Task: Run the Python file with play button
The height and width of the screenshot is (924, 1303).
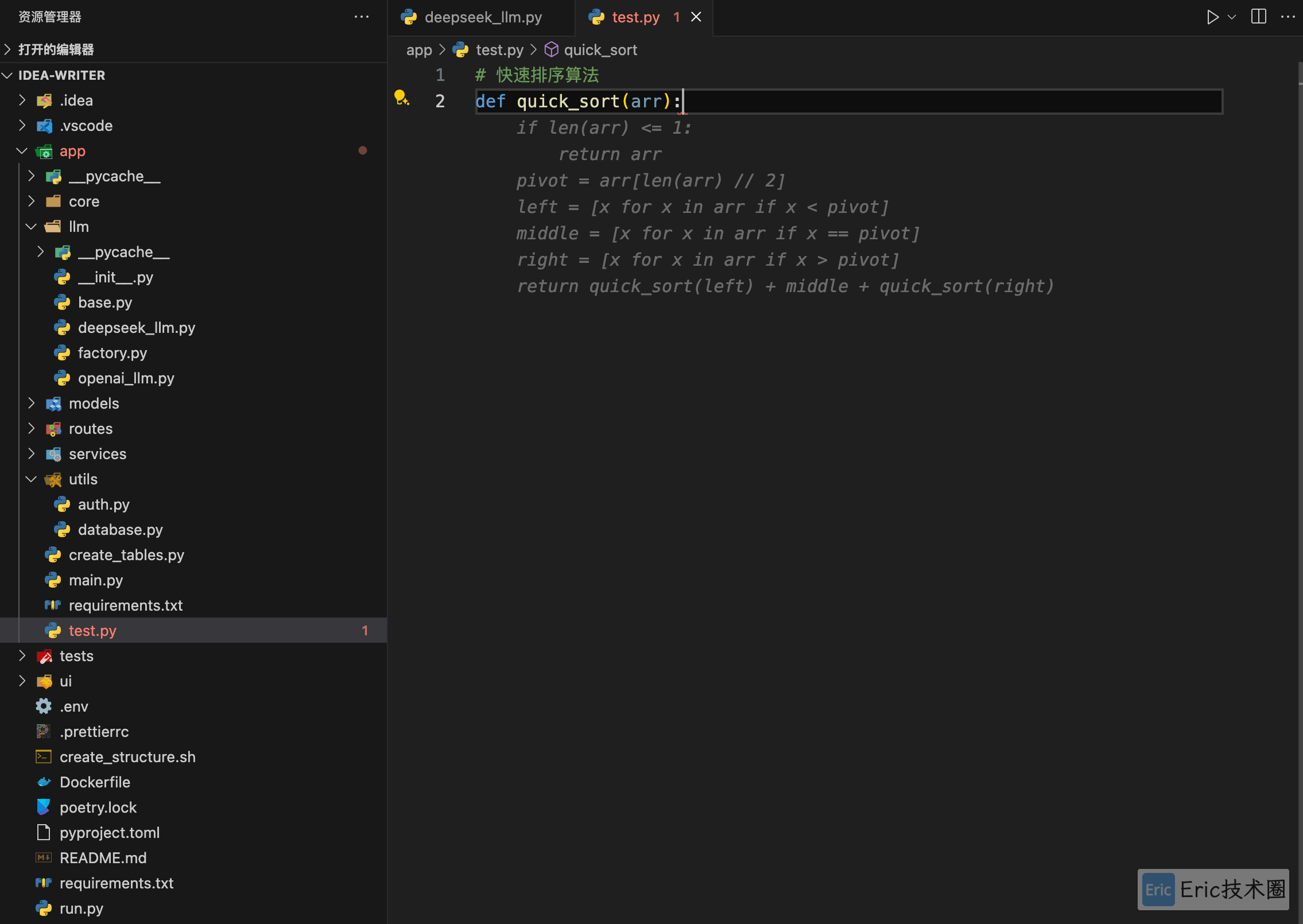Action: point(1212,17)
